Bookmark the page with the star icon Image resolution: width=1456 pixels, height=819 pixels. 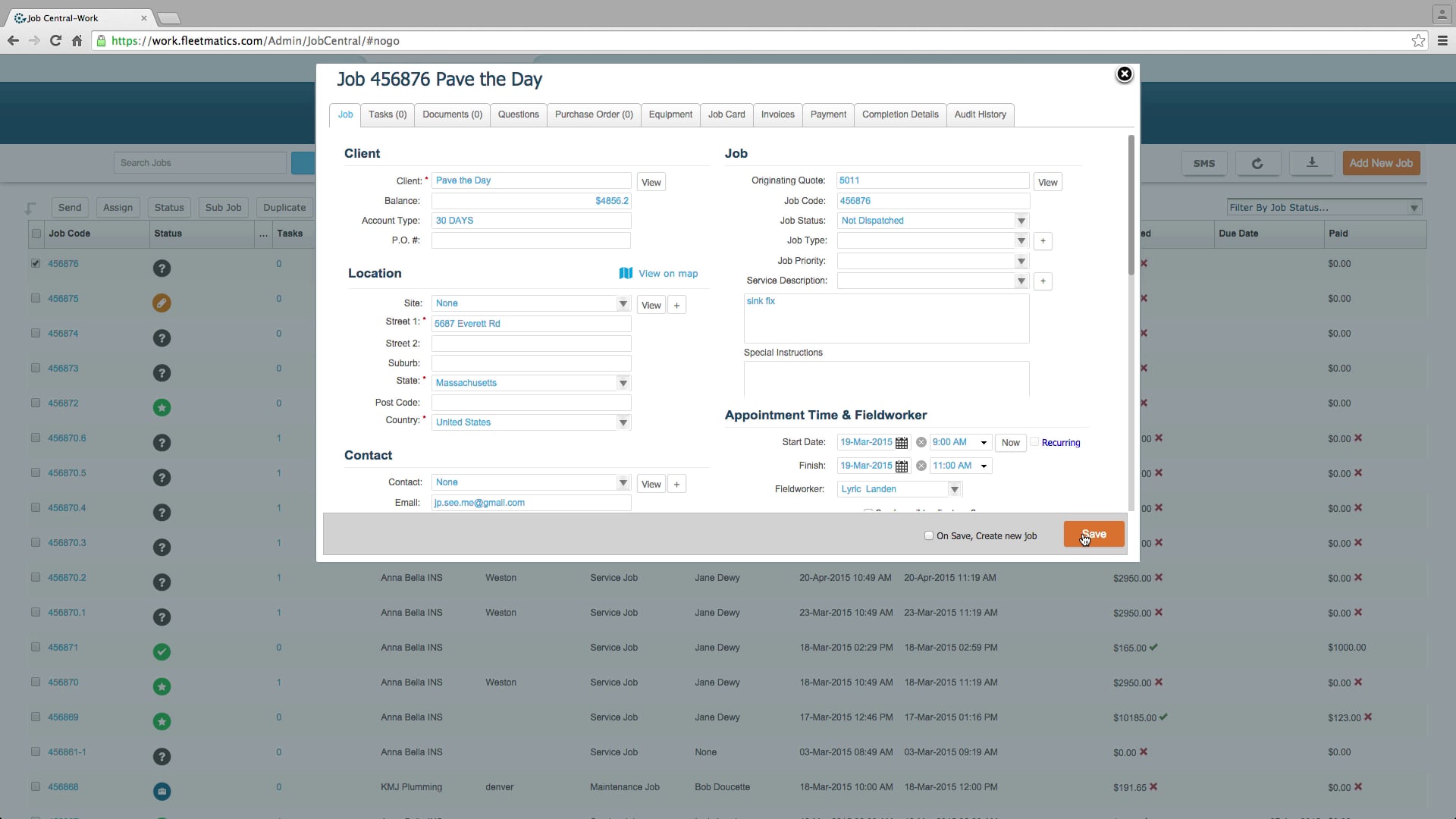[x=1418, y=41]
